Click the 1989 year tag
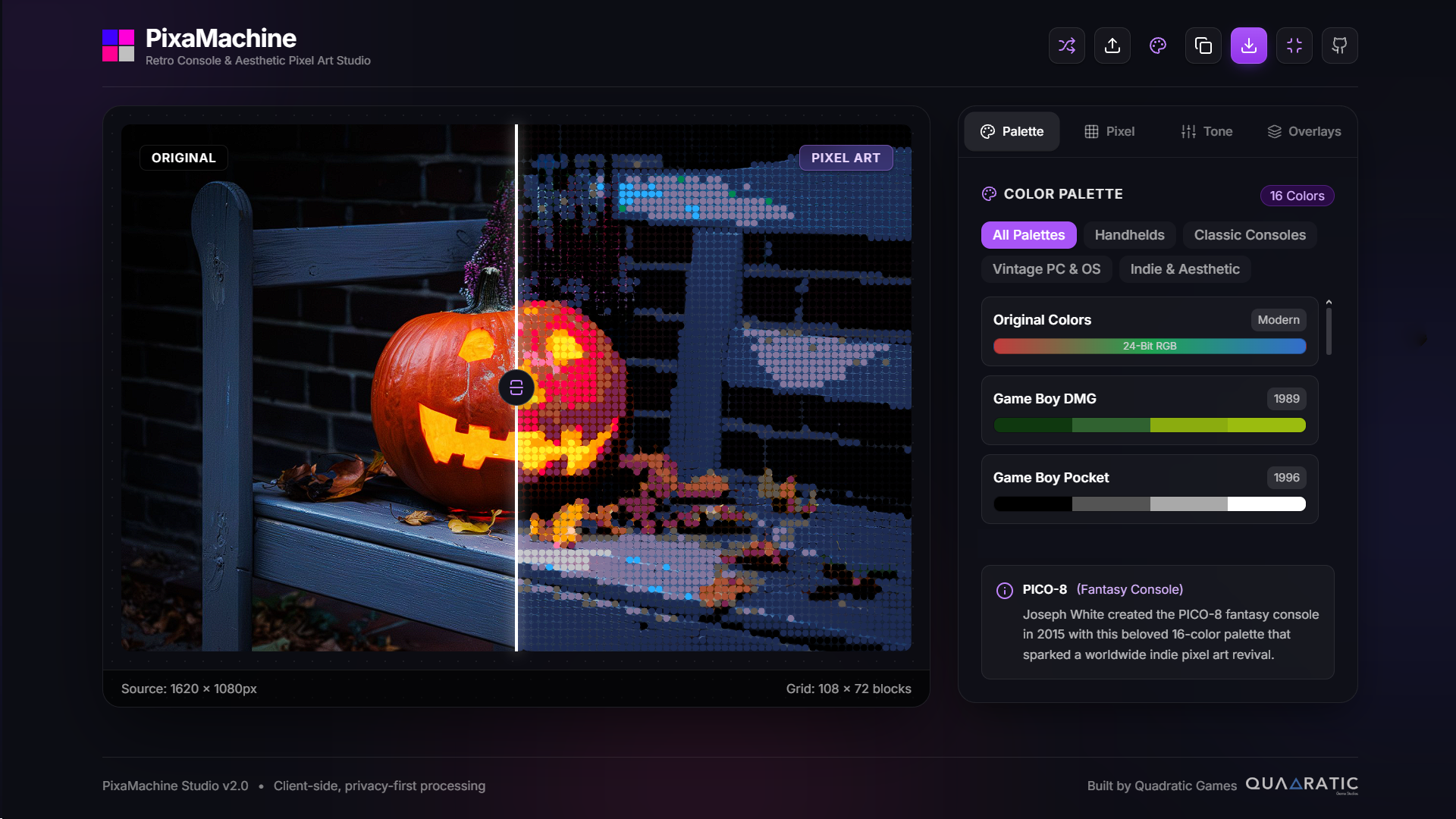This screenshot has width=1456, height=819. coord(1286,399)
